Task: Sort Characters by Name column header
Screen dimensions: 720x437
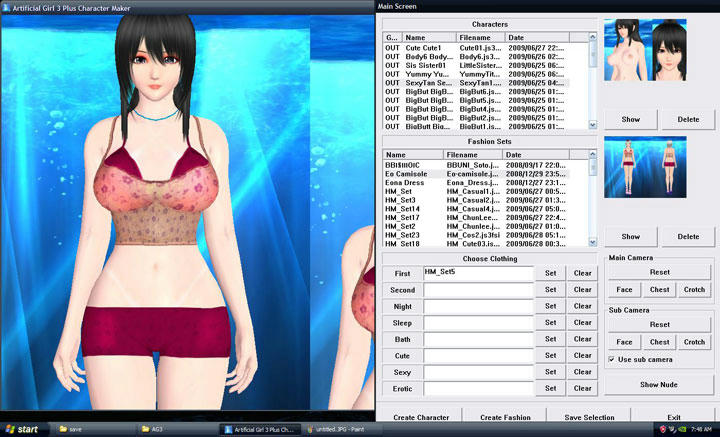Action: (429, 37)
